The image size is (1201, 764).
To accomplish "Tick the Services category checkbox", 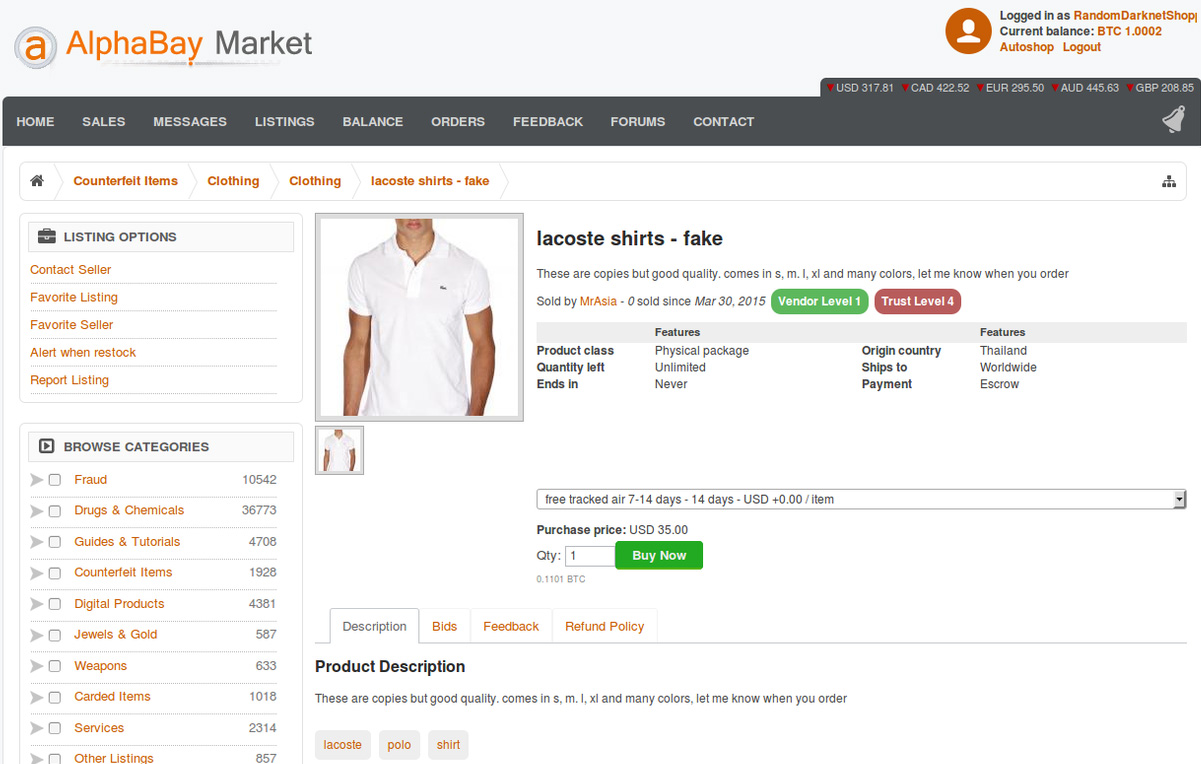I will pos(55,728).
